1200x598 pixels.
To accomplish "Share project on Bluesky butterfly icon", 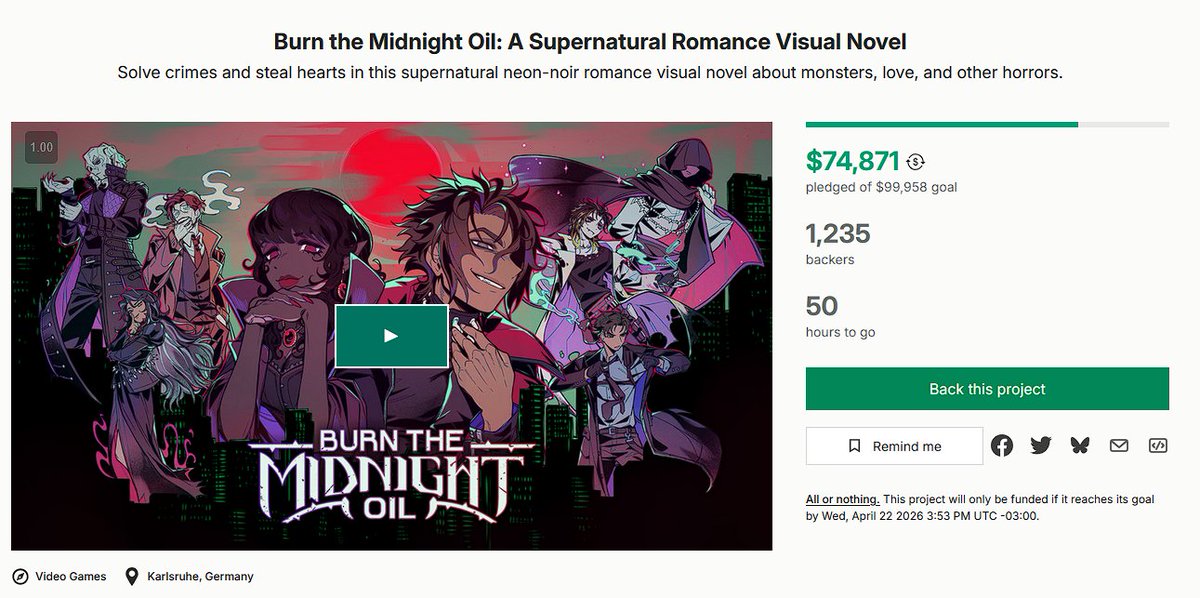I will coord(1080,446).
